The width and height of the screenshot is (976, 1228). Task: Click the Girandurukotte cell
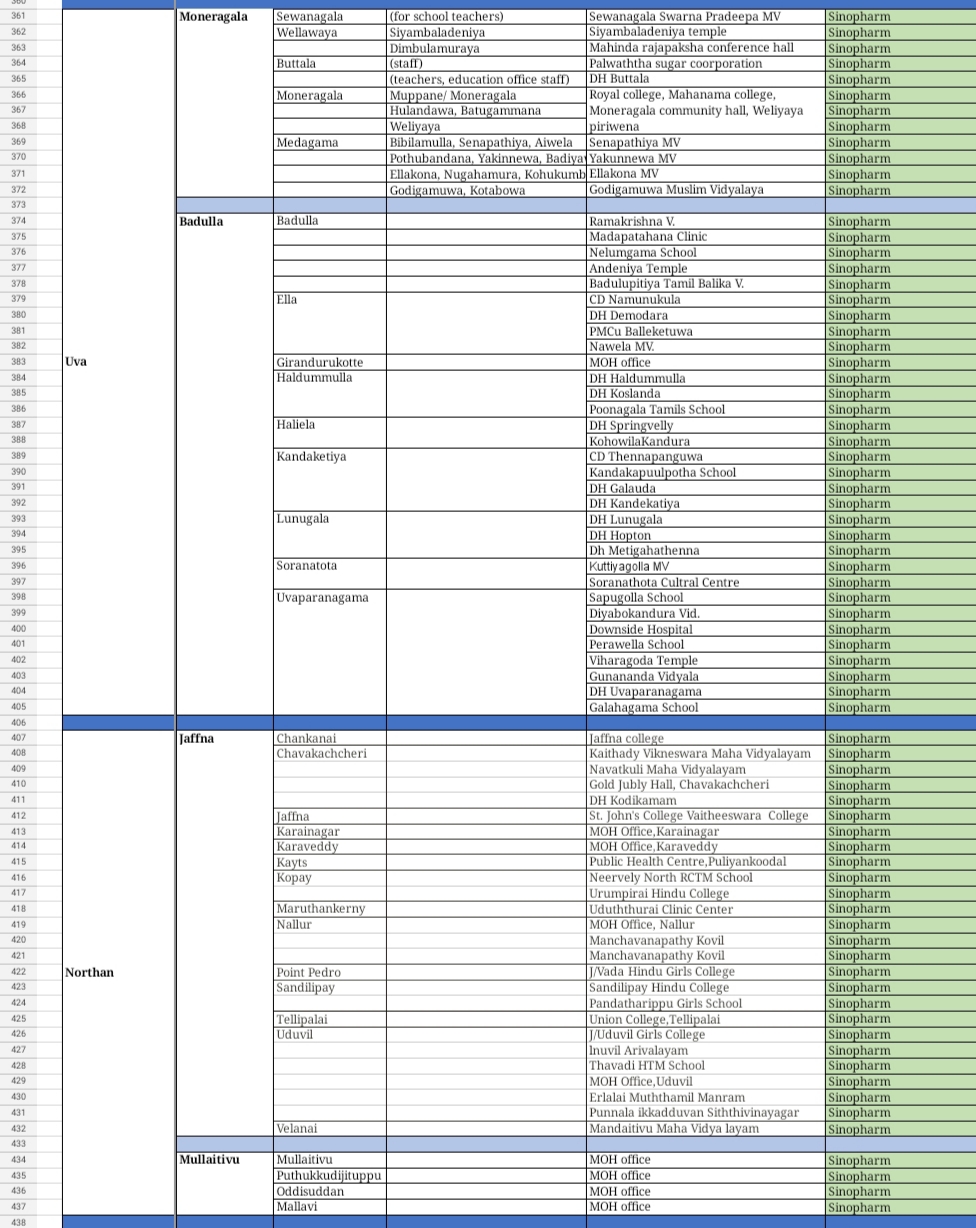(330, 362)
